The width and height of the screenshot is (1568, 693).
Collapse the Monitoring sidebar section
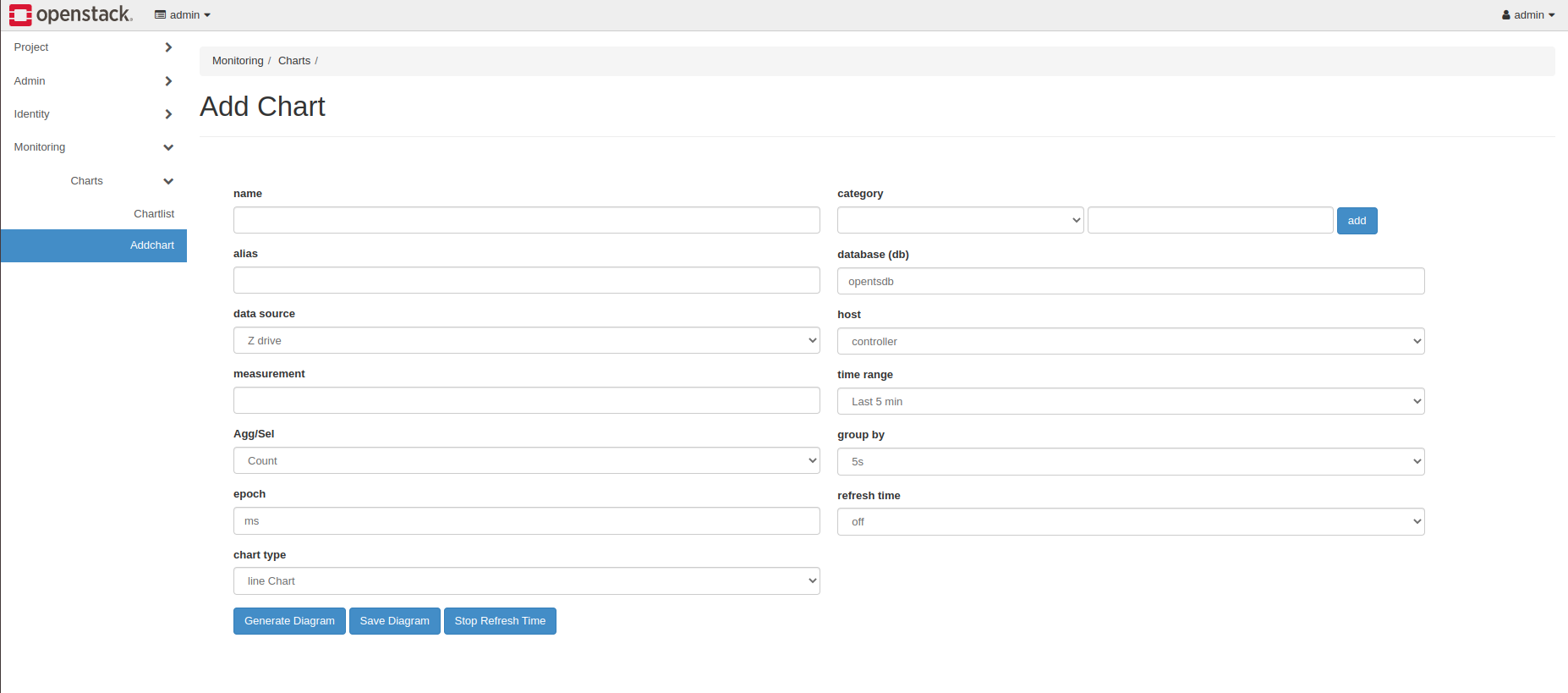[93, 147]
